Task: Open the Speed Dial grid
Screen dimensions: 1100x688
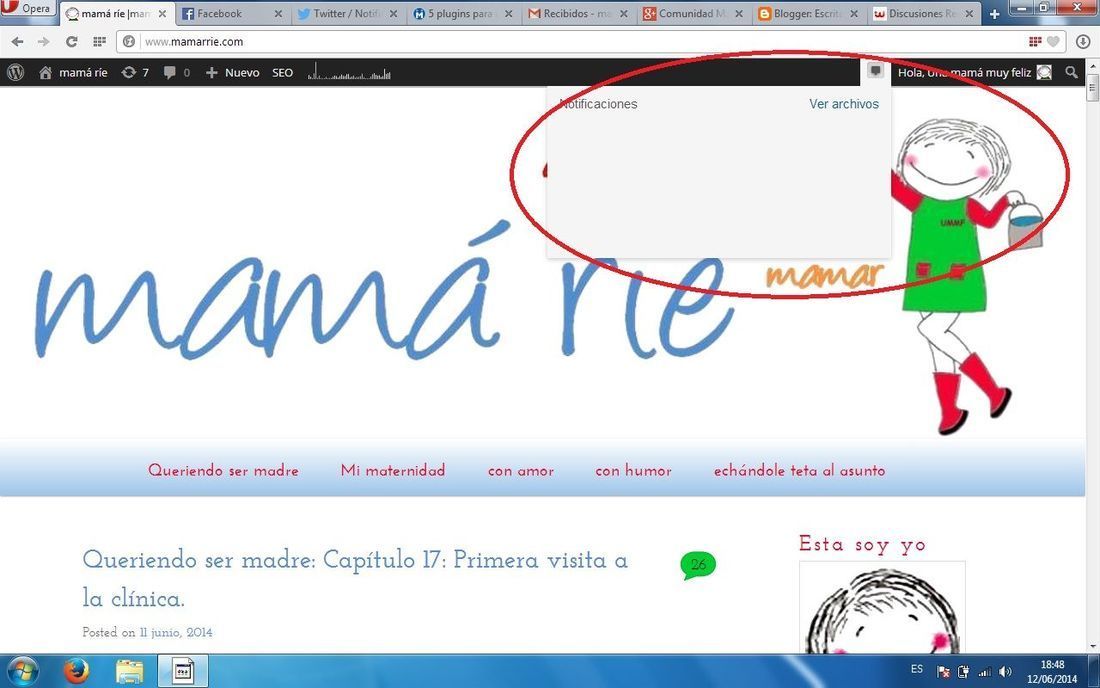Action: [99, 42]
